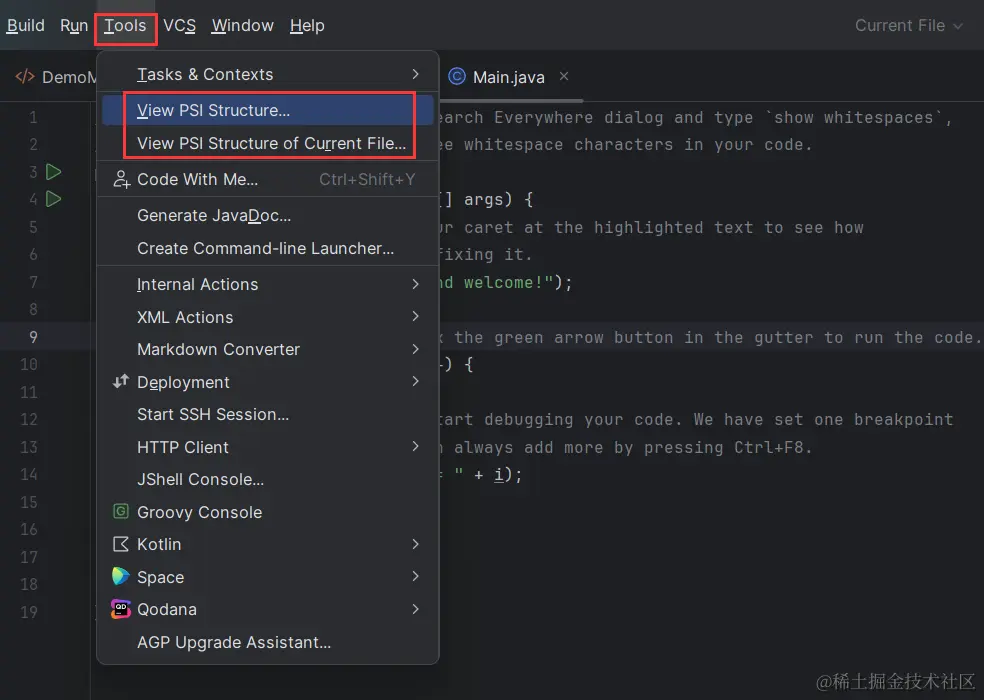Open the HTTP Client submenu

click(x=268, y=447)
